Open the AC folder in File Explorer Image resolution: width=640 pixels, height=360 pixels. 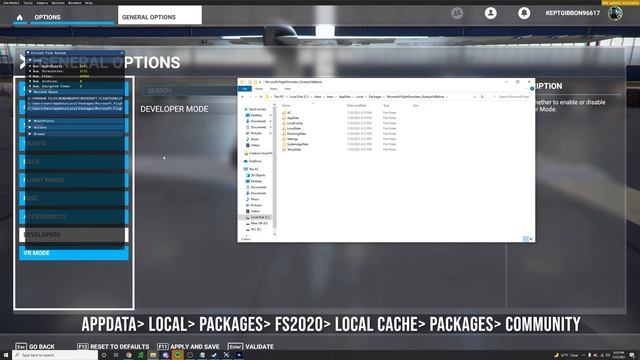289,113
